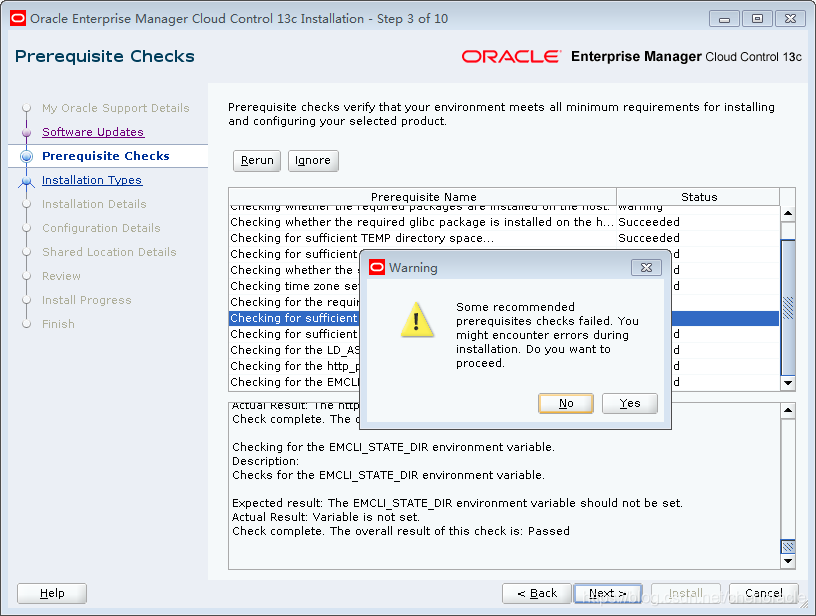
Task: Click the details pane scrollbar down arrow
Action: click(788, 561)
